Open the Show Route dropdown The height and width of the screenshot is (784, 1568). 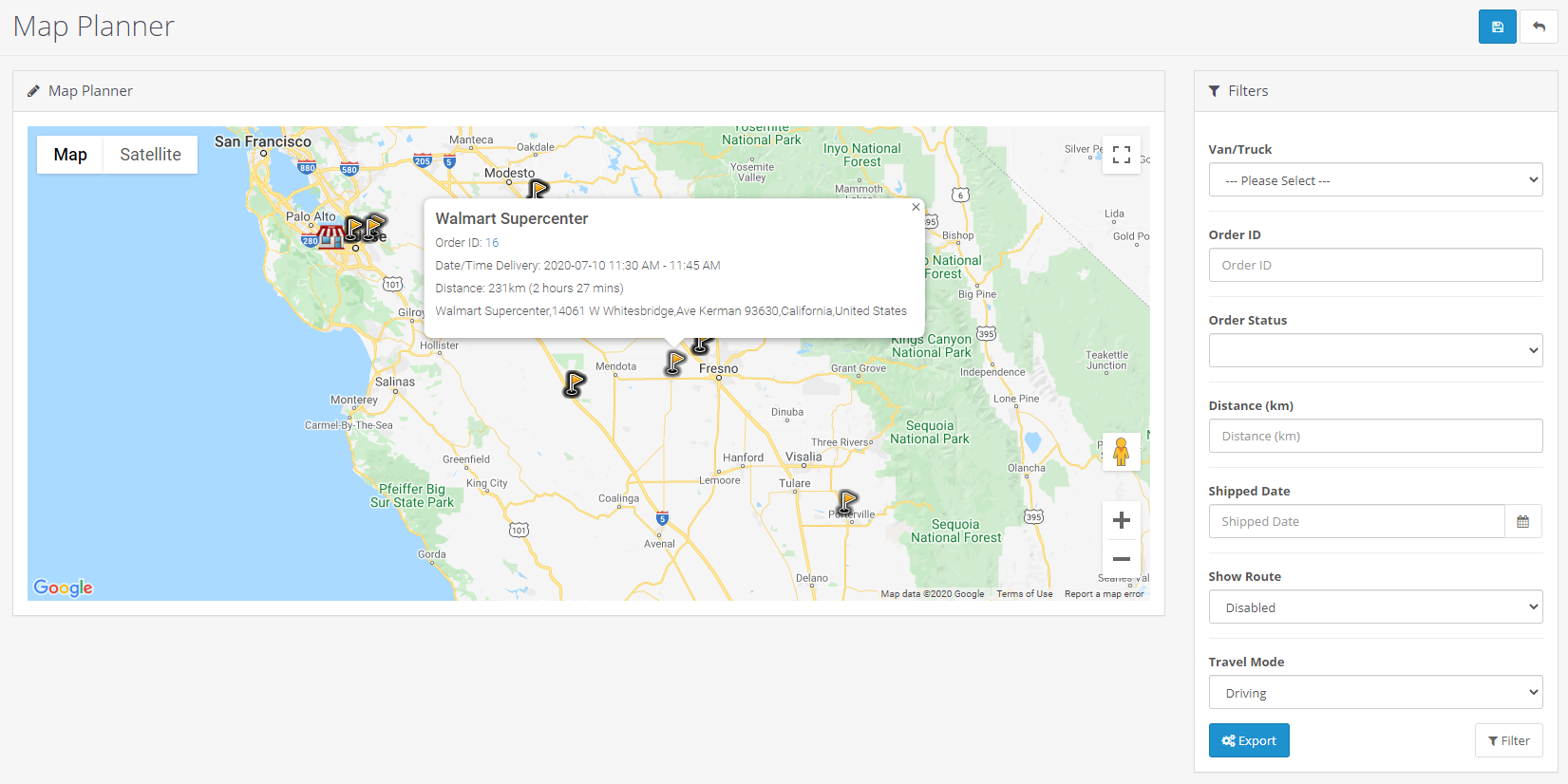pos(1375,607)
